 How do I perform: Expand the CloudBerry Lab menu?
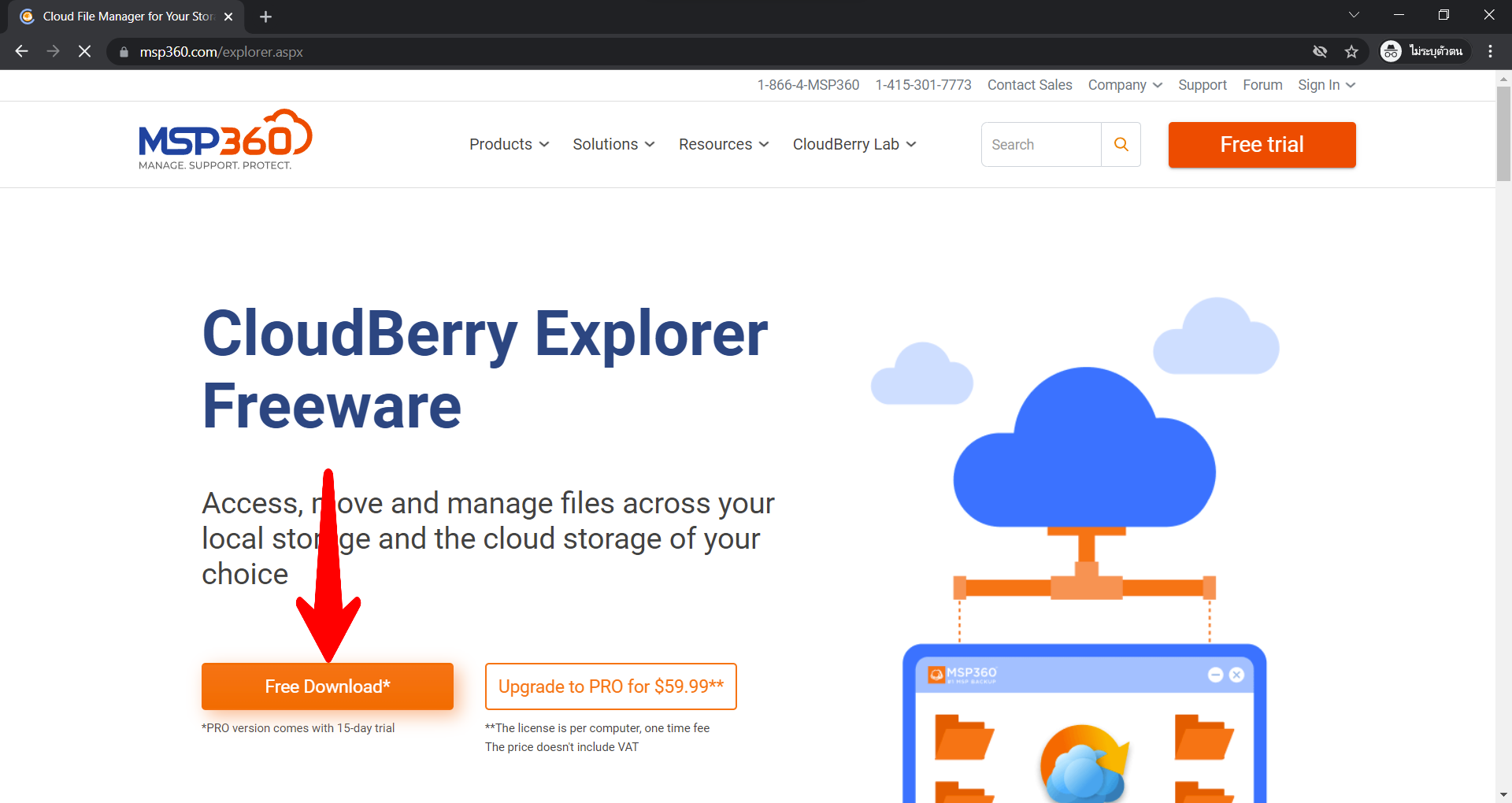point(854,144)
